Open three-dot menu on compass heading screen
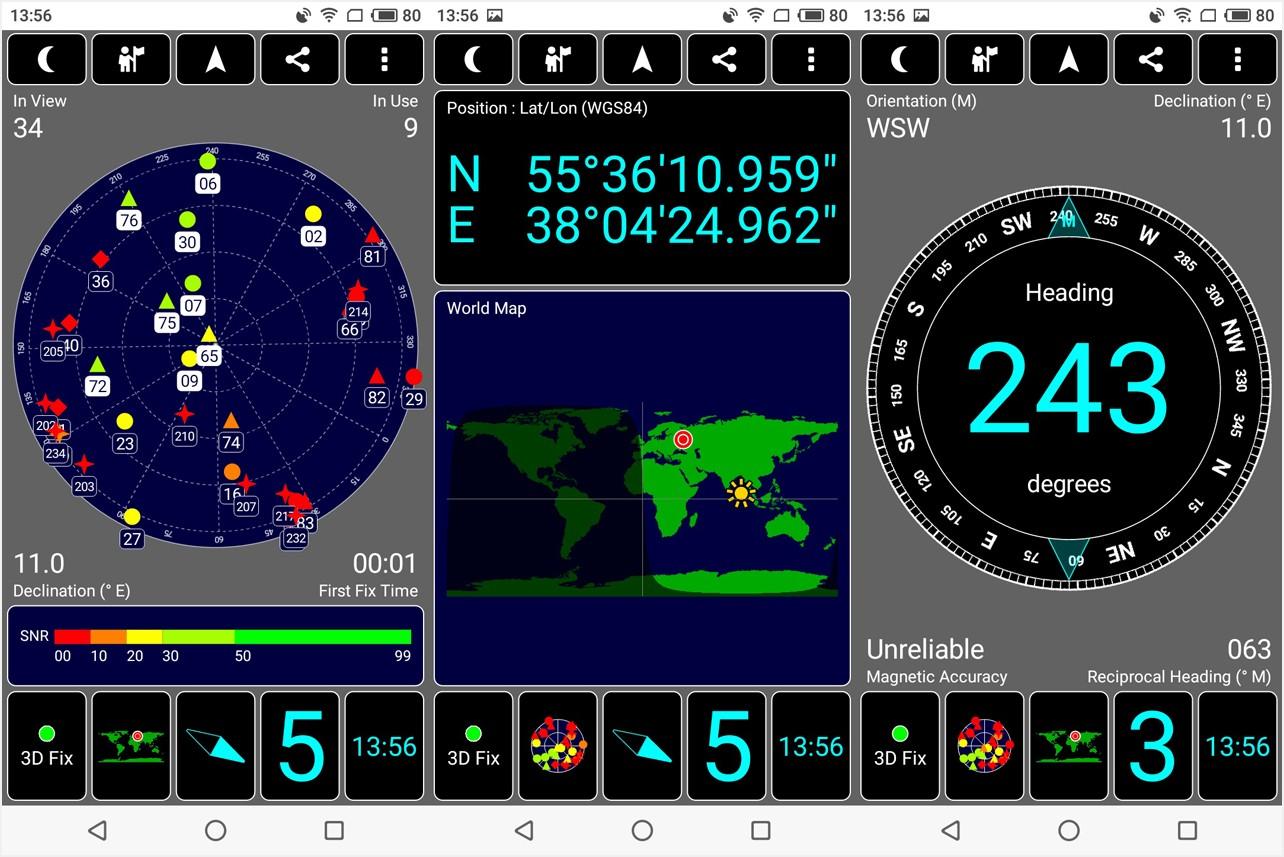This screenshot has width=1284, height=857. pyautogui.click(x=1237, y=59)
